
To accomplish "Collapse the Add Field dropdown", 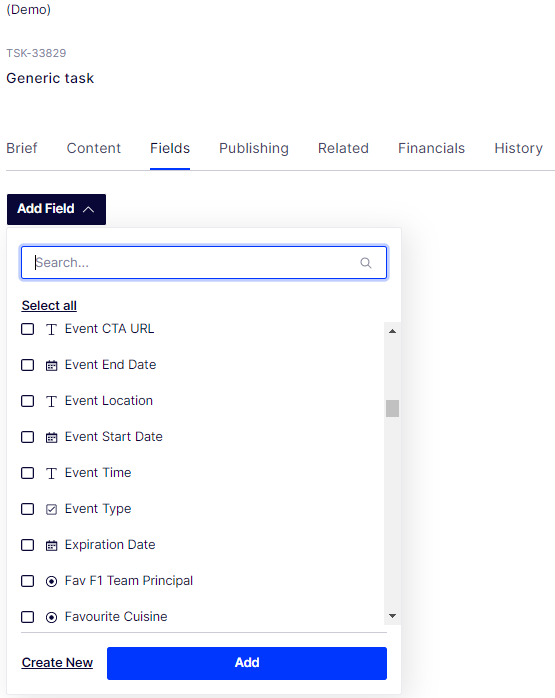I will click(57, 209).
